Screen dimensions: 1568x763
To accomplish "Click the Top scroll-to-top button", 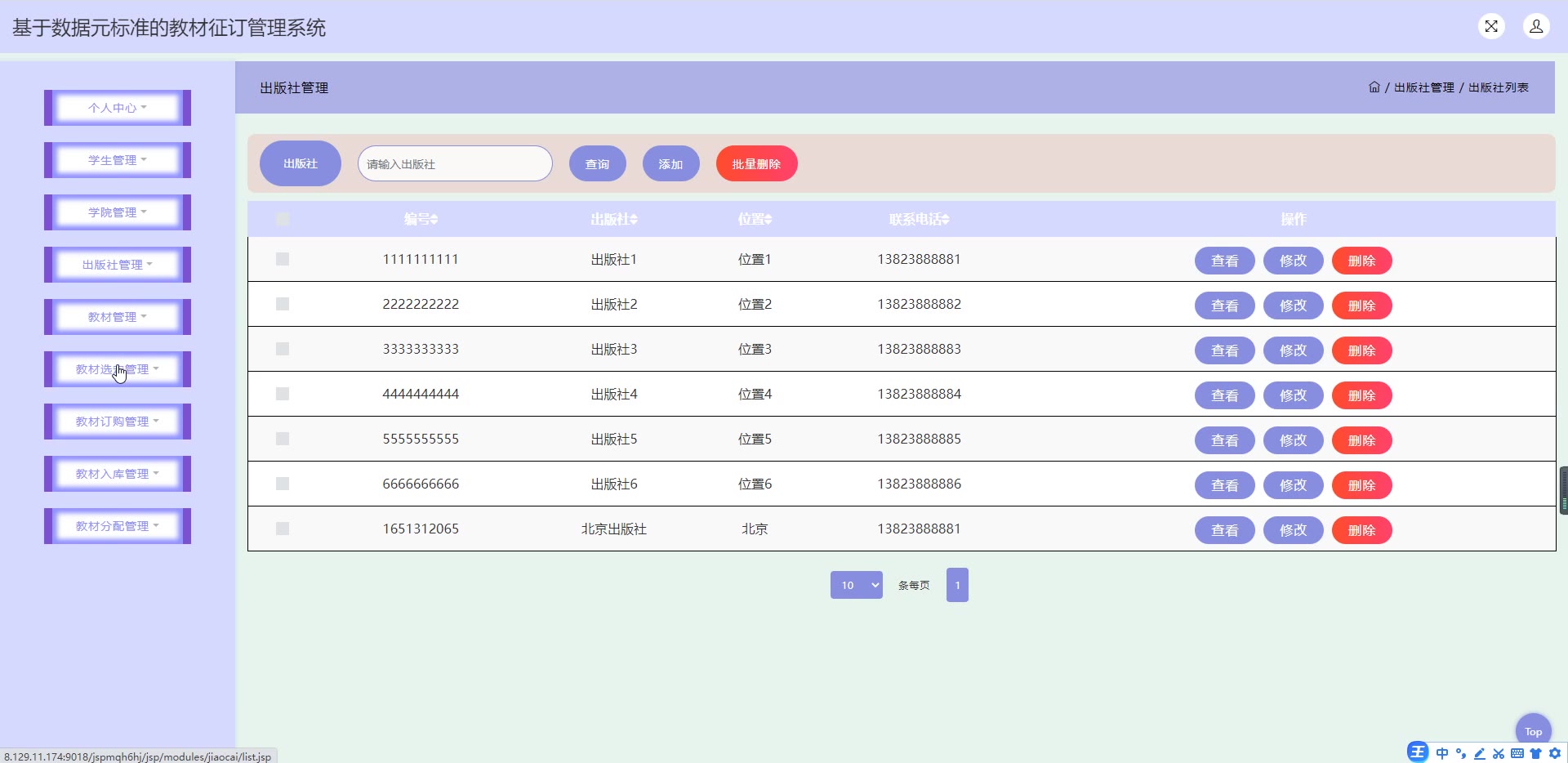I will [1533, 731].
